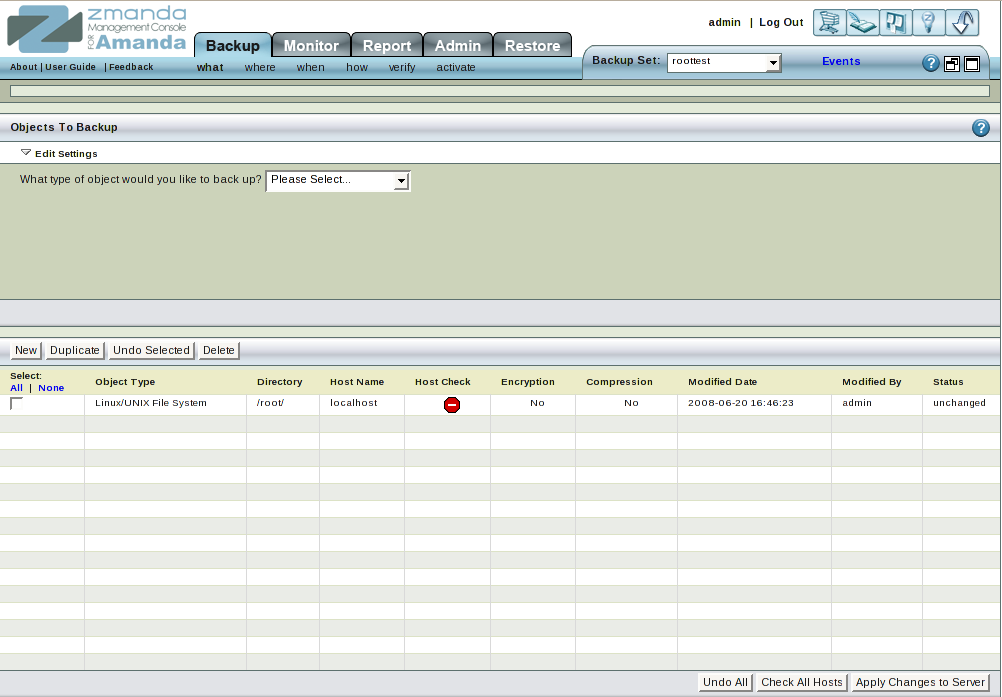Click the 'admin' Modified By cell

pos(857,403)
